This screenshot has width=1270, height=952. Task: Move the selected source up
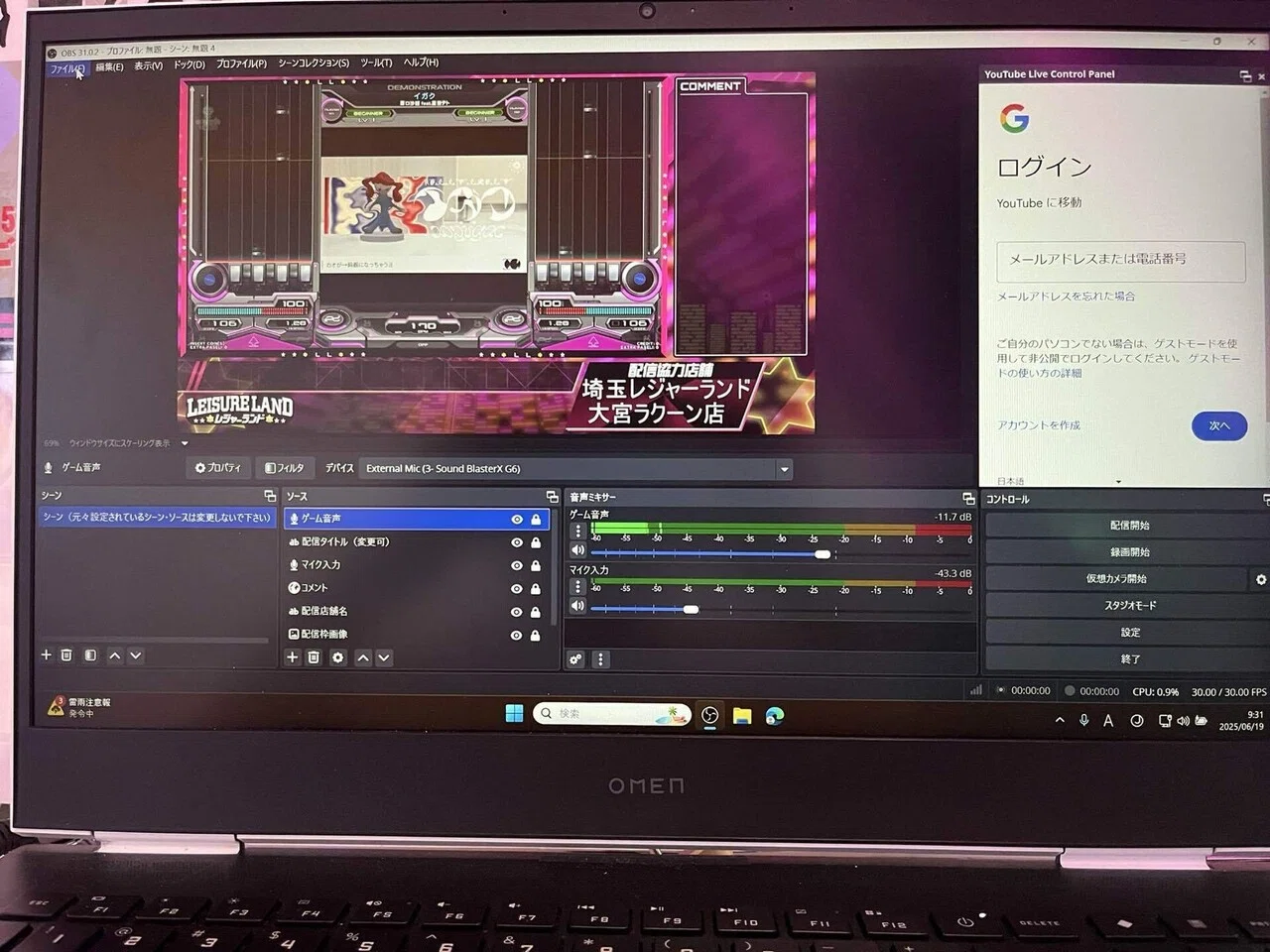click(x=362, y=657)
